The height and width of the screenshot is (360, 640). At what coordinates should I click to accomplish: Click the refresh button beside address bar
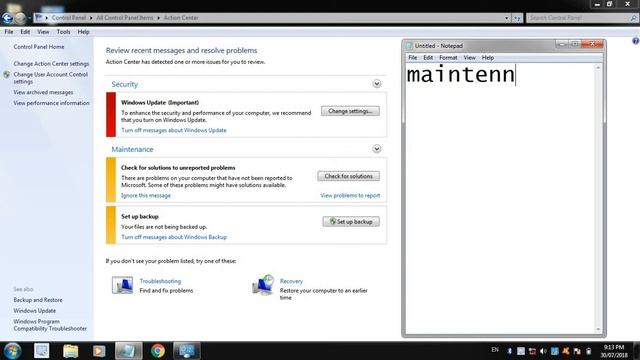(x=517, y=18)
